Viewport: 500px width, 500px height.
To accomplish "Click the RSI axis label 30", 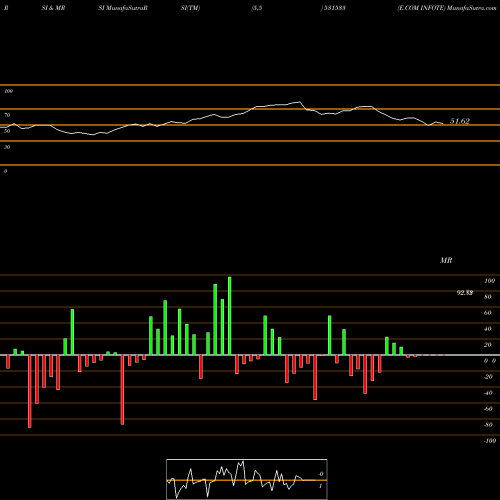I will pos(7,147).
